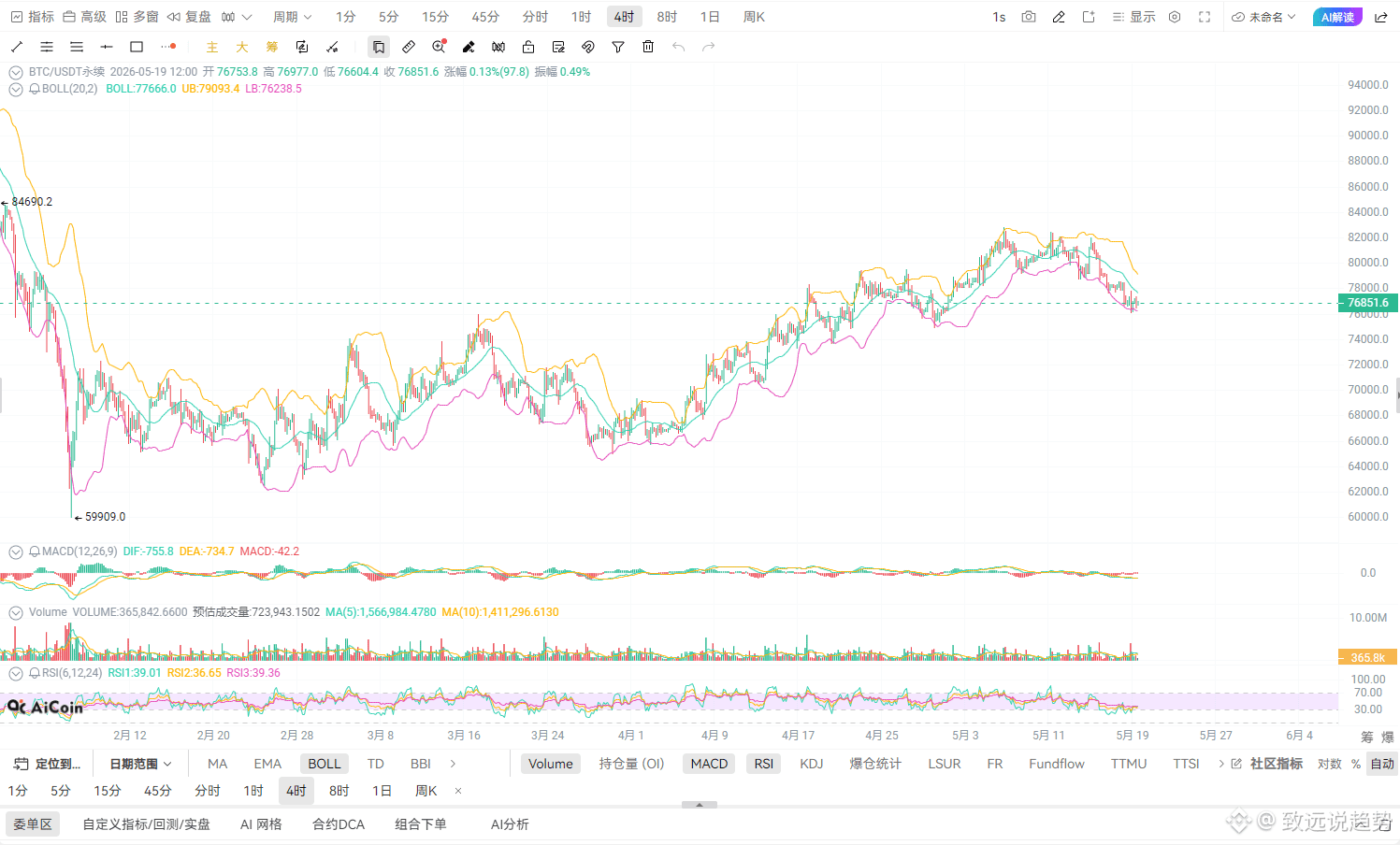Enable the EMA main indicator
This screenshot has height=845, width=1400.
click(267, 764)
